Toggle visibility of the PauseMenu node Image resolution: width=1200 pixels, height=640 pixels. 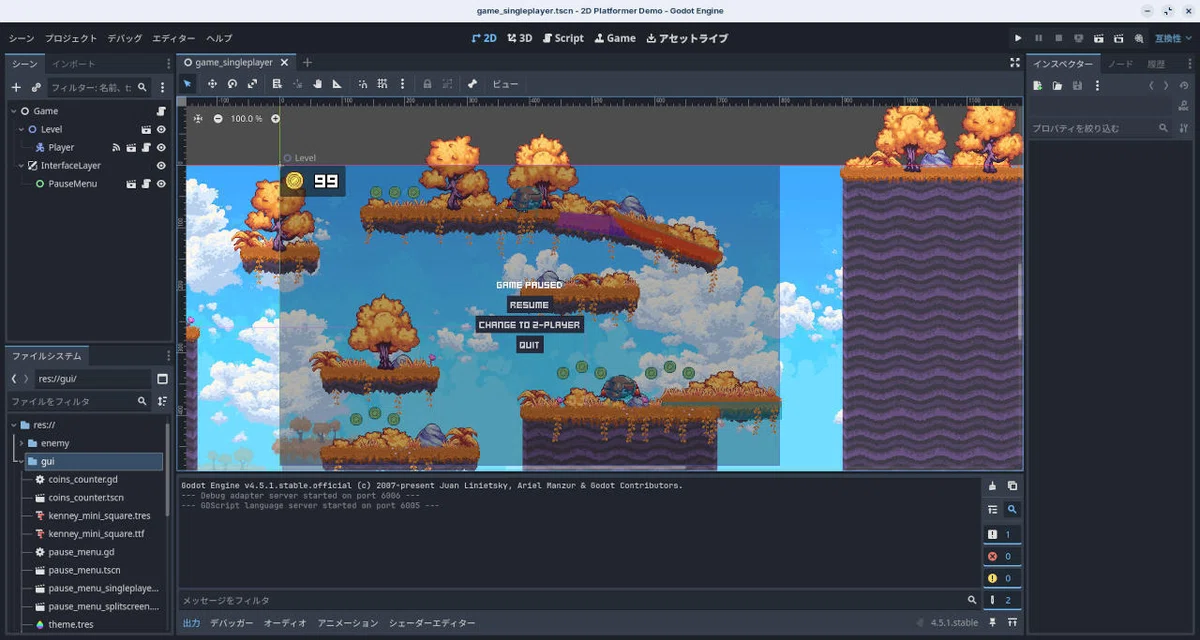click(x=161, y=184)
